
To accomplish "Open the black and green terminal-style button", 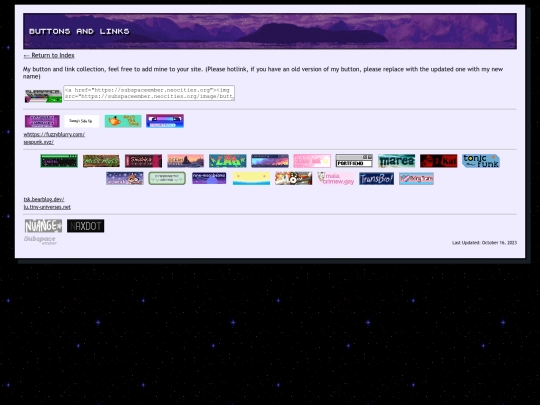I will (59, 161).
